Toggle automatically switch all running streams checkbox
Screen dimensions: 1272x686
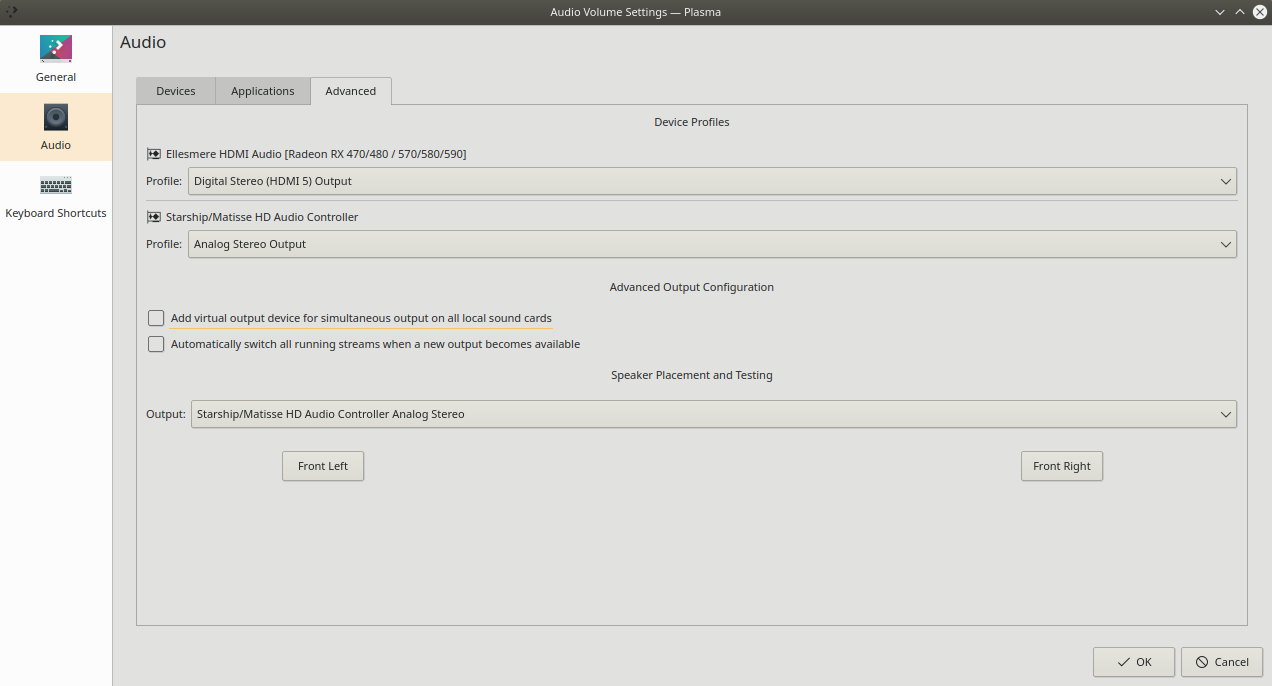point(156,344)
